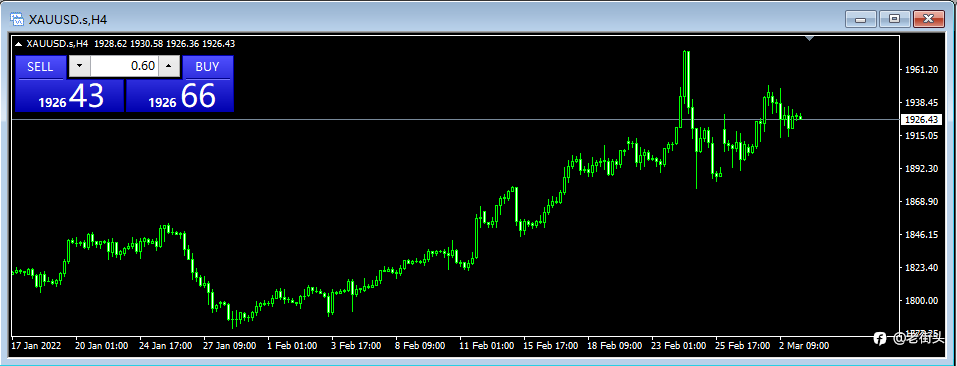Click the 1823.40 price scale label
Screen dimensions: 957x366
922,267
